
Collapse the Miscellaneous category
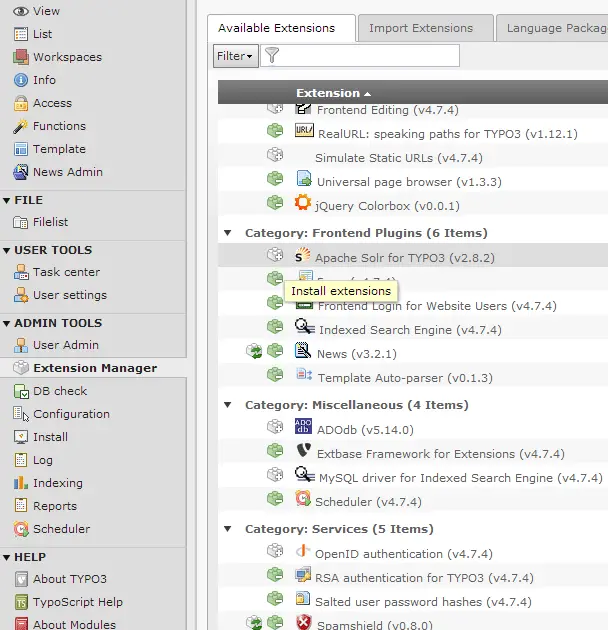click(228, 405)
